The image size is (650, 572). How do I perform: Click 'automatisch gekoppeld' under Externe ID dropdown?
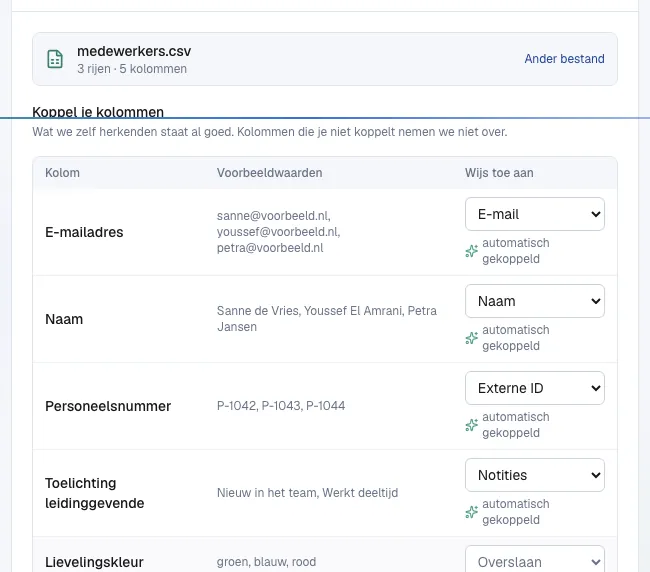pos(516,425)
